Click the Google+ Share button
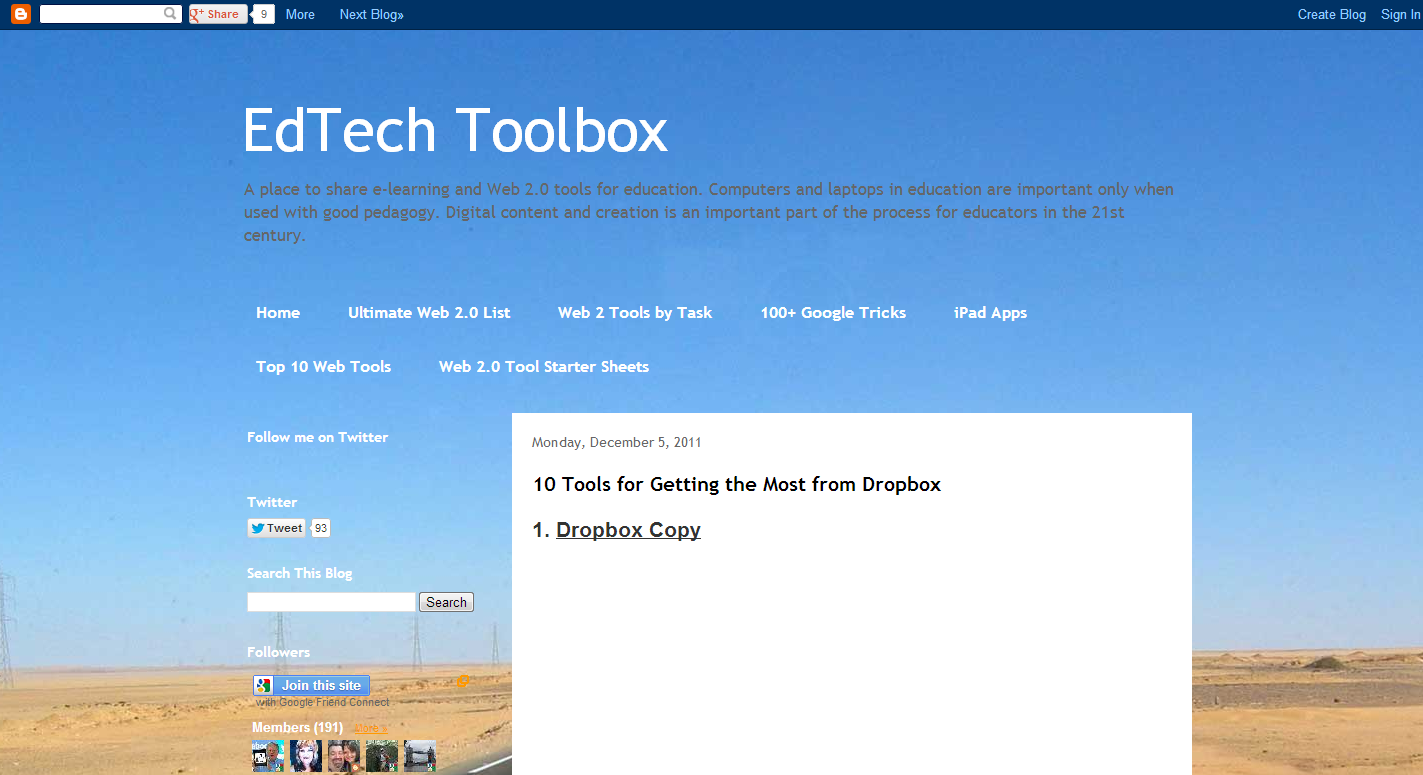 click(218, 14)
